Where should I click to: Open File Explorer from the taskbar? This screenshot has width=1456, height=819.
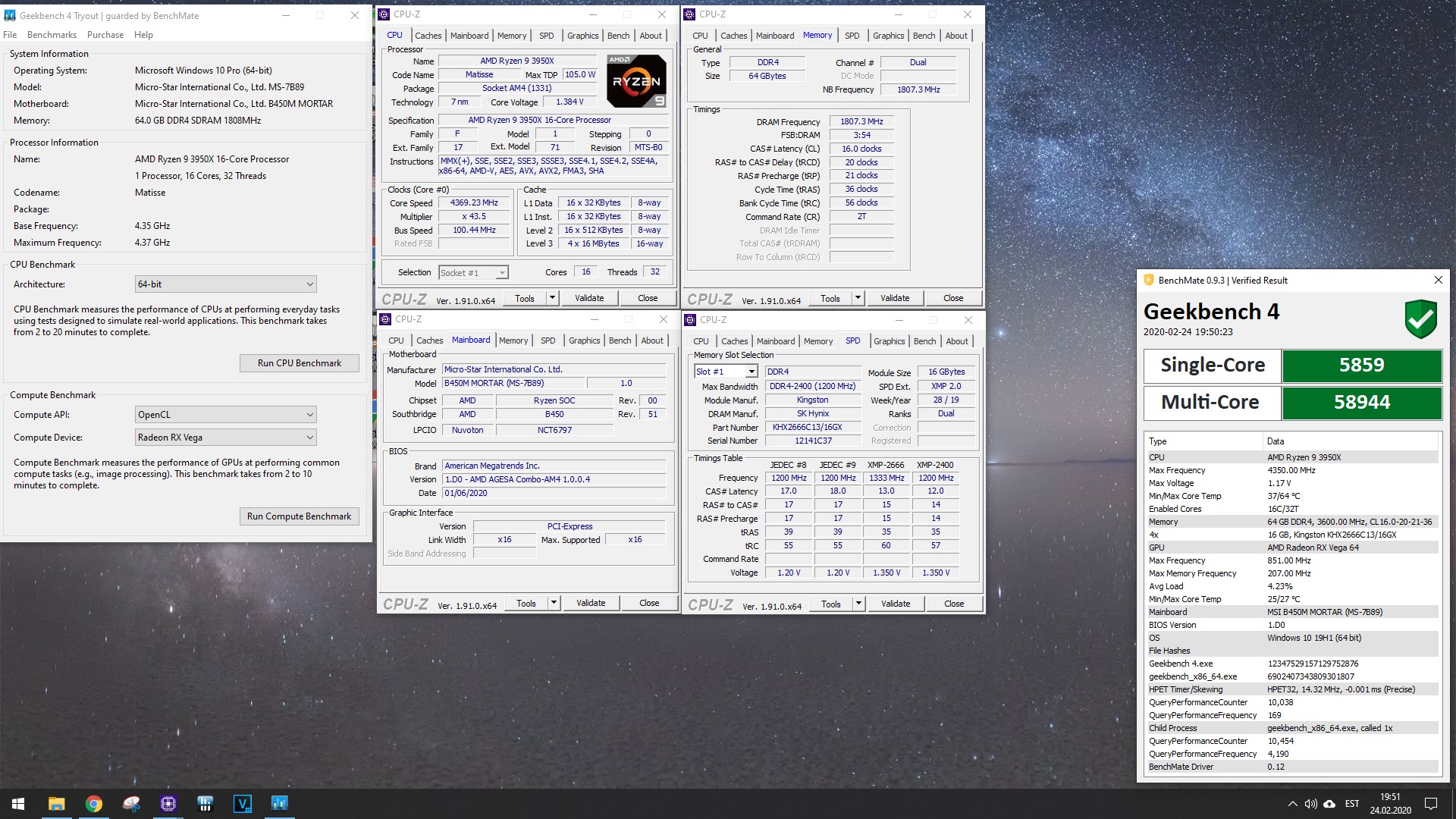56,804
